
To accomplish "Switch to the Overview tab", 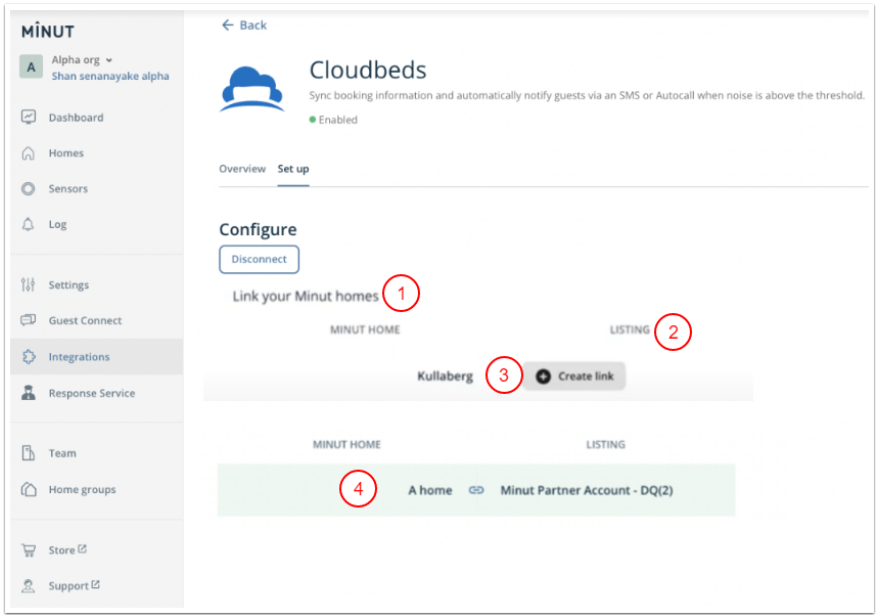I will click(x=242, y=169).
